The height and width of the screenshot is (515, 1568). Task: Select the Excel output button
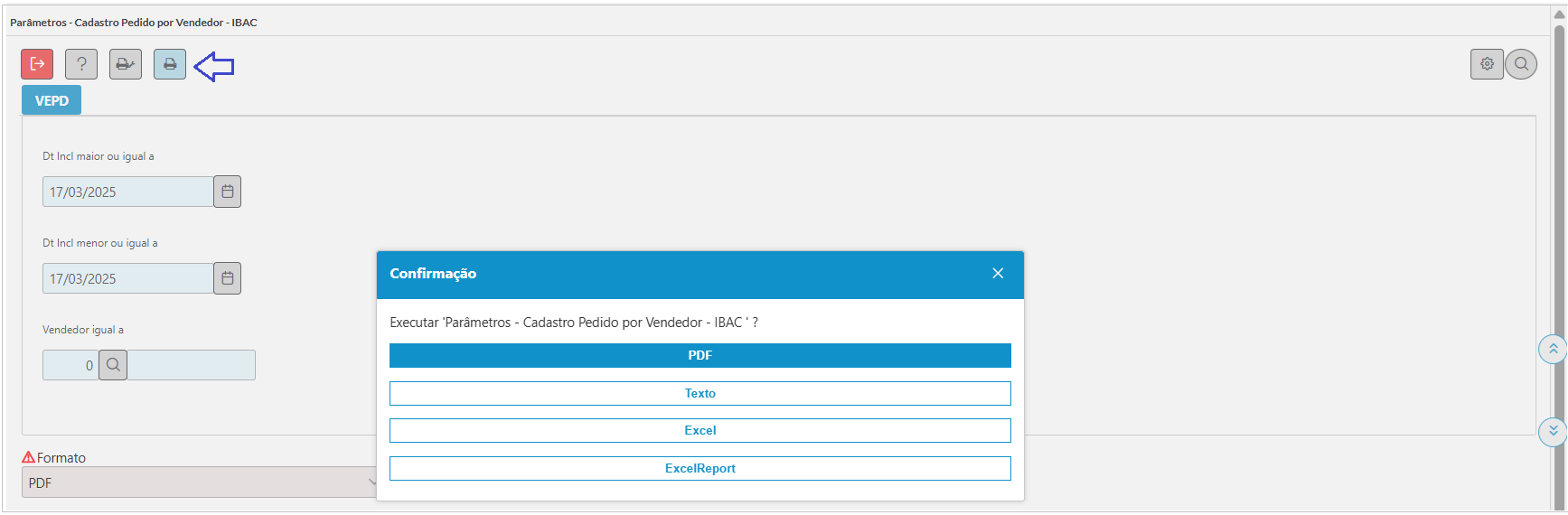pyautogui.click(x=700, y=430)
